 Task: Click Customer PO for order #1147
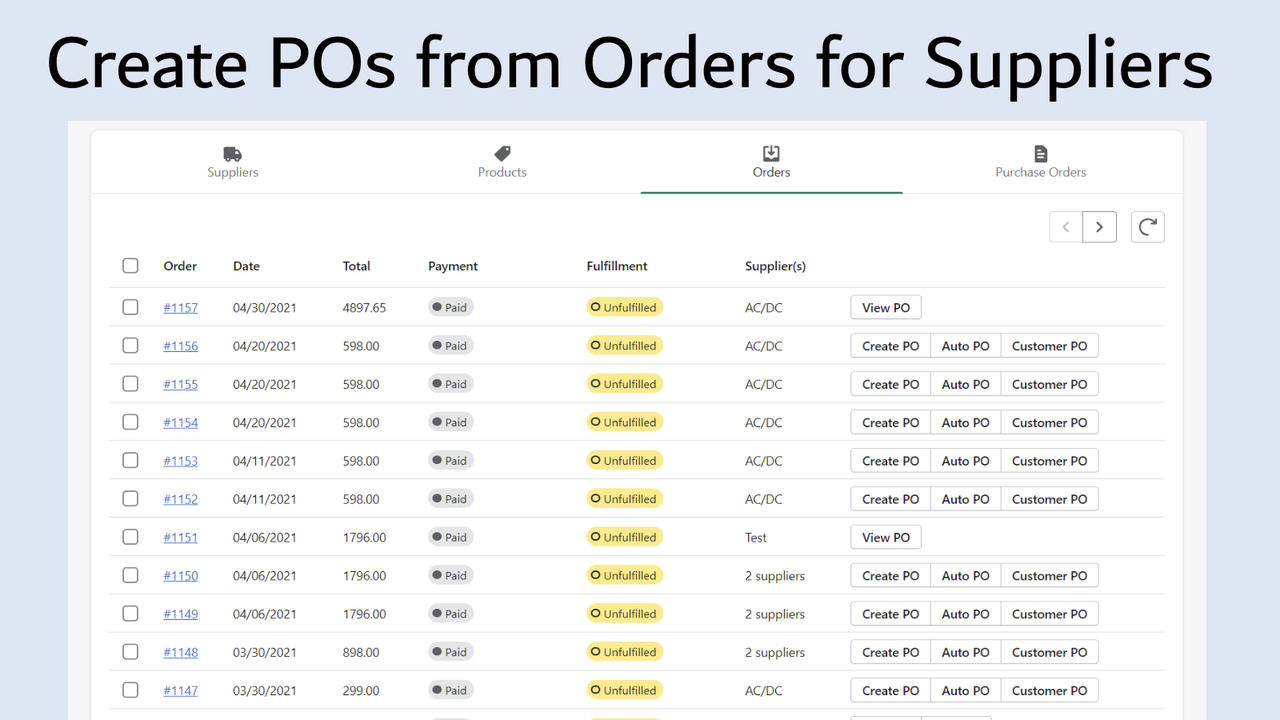[x=1049, y=690]
